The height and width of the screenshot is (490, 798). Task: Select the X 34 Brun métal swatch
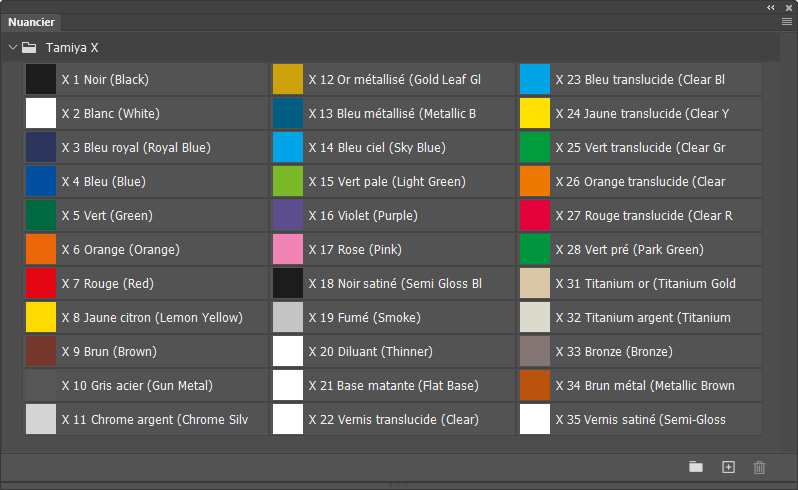pyautogui.click(x=535, y=386)
